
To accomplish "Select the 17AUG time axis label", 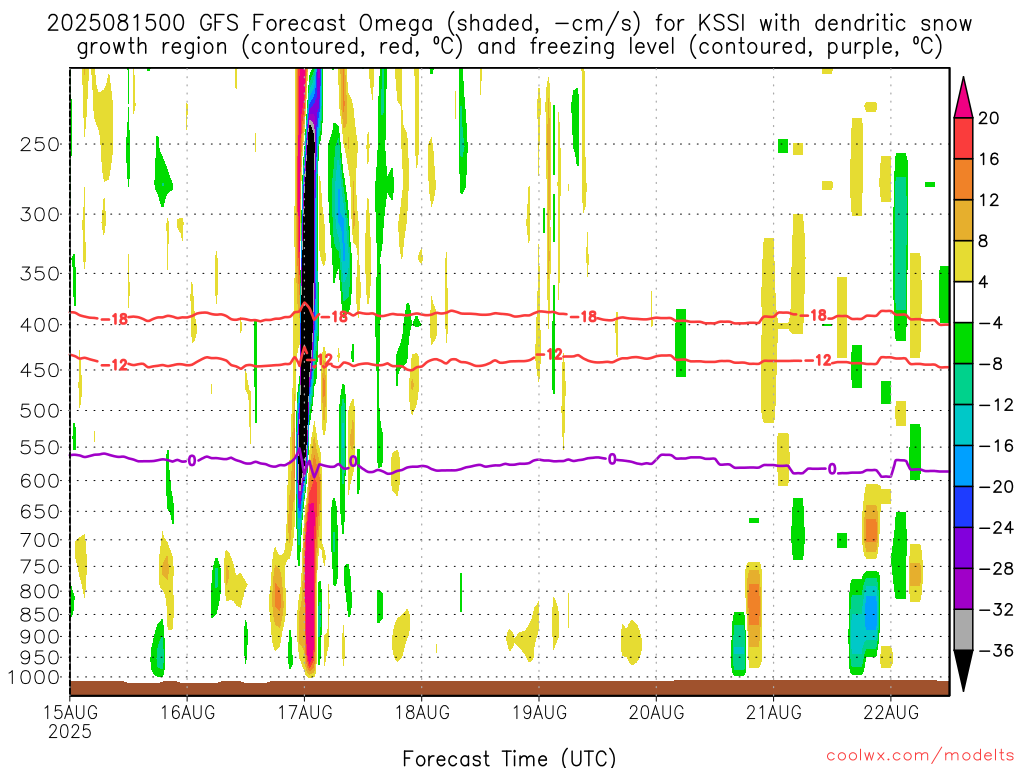I will (x=305, y=712).
